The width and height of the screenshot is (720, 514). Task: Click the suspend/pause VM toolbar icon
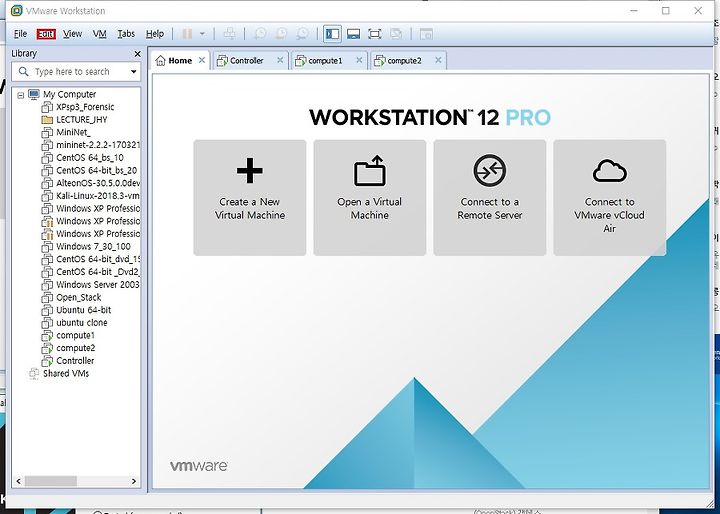[187, 34]
